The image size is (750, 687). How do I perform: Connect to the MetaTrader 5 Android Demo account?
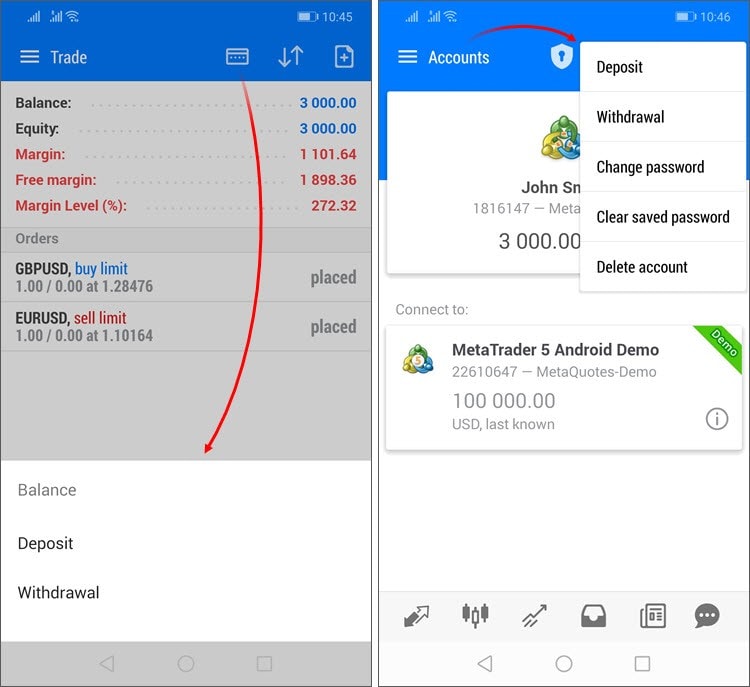555,387
